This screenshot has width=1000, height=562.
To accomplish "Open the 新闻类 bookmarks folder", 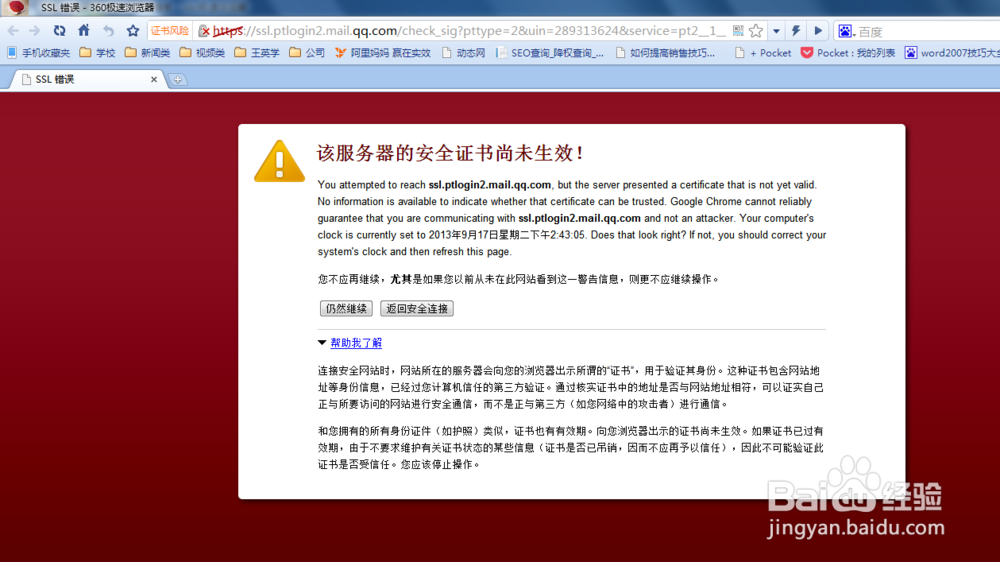I will point(147,53).
